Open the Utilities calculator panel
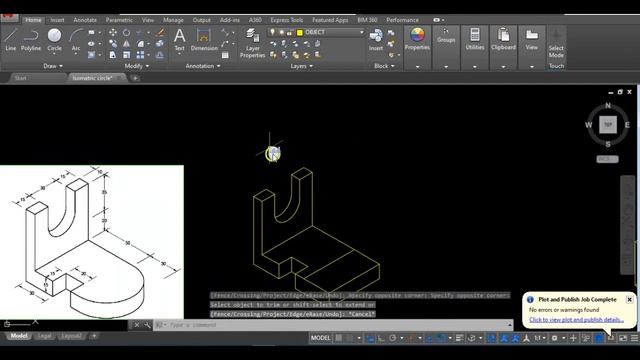 (x=475, y=39)
